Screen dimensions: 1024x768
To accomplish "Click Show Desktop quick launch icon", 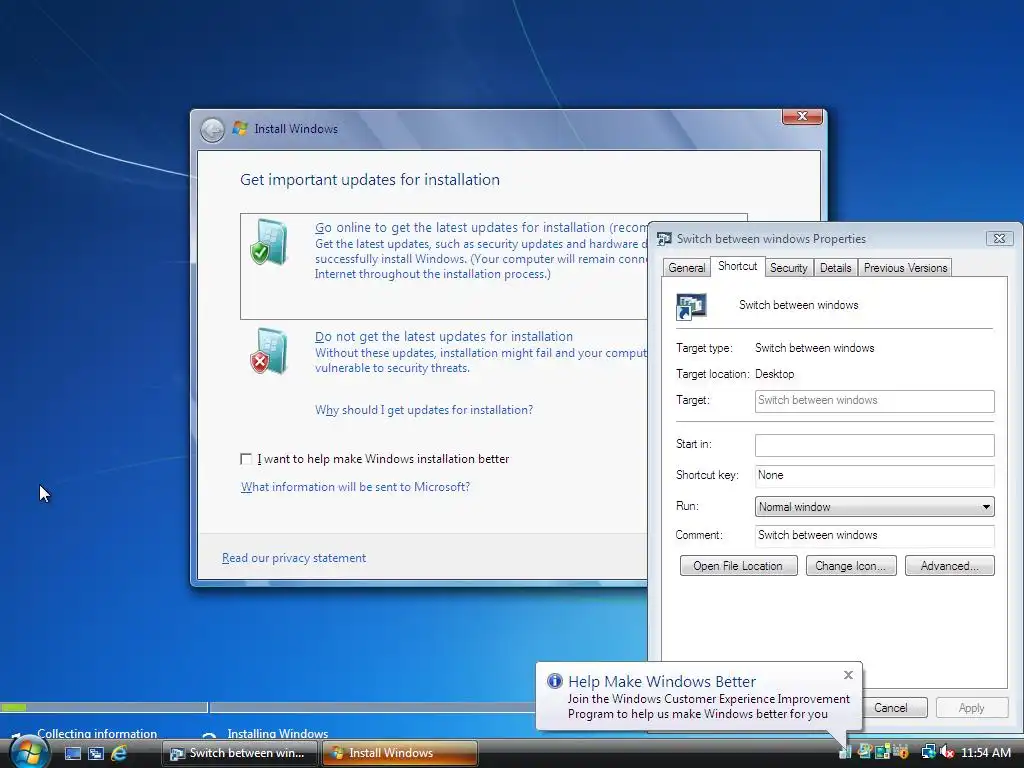I will point(72,753).
